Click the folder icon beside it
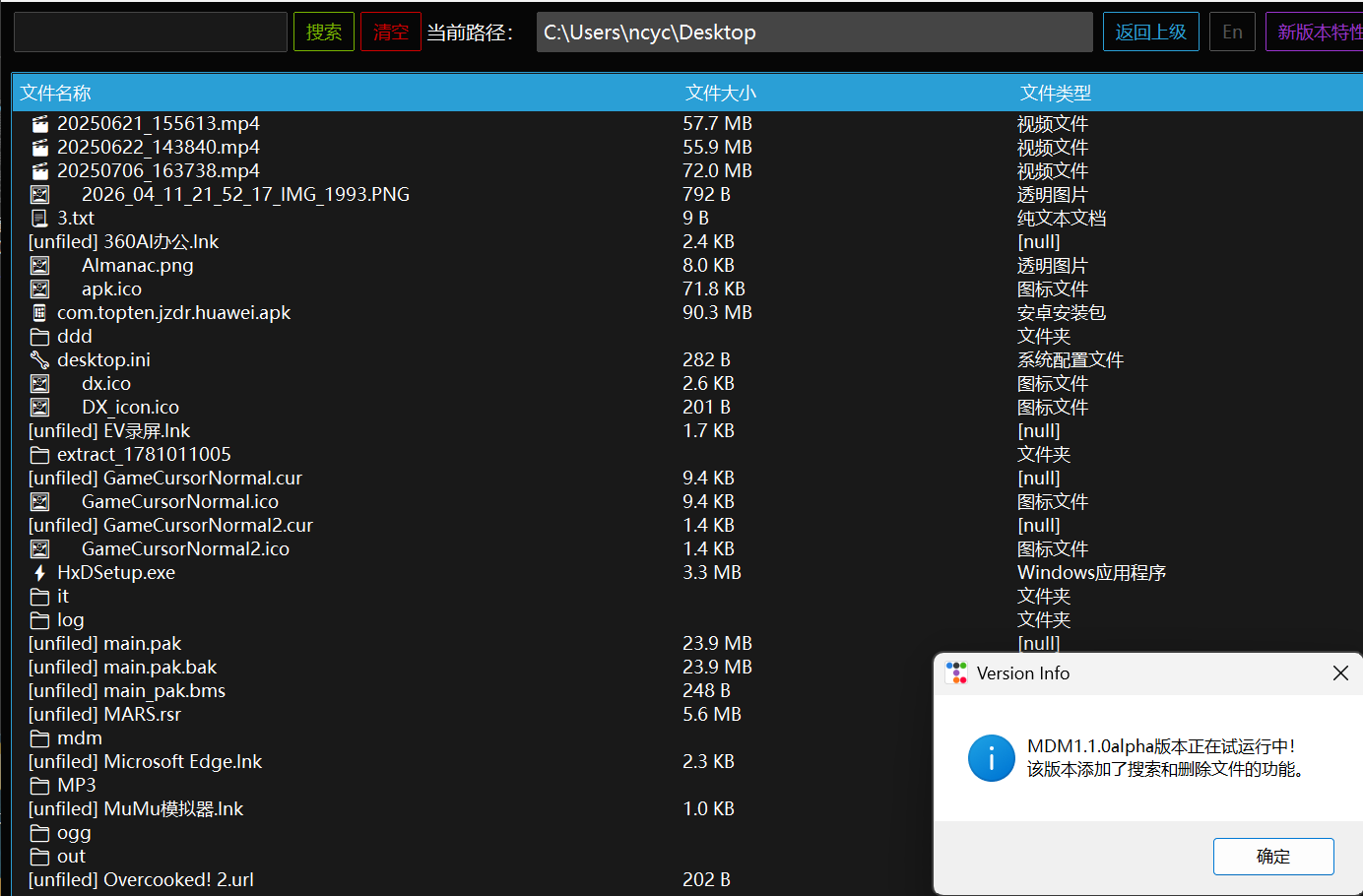The width and height of the screenshot is (1363, 896). pos(39,597)
